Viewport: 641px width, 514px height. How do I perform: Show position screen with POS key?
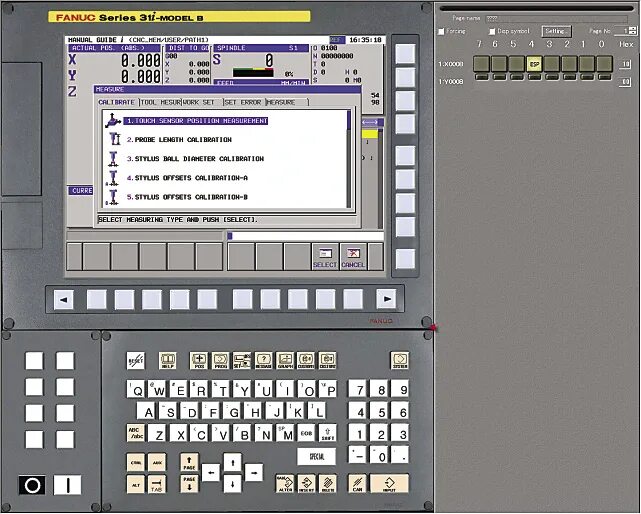pos(199,361)
